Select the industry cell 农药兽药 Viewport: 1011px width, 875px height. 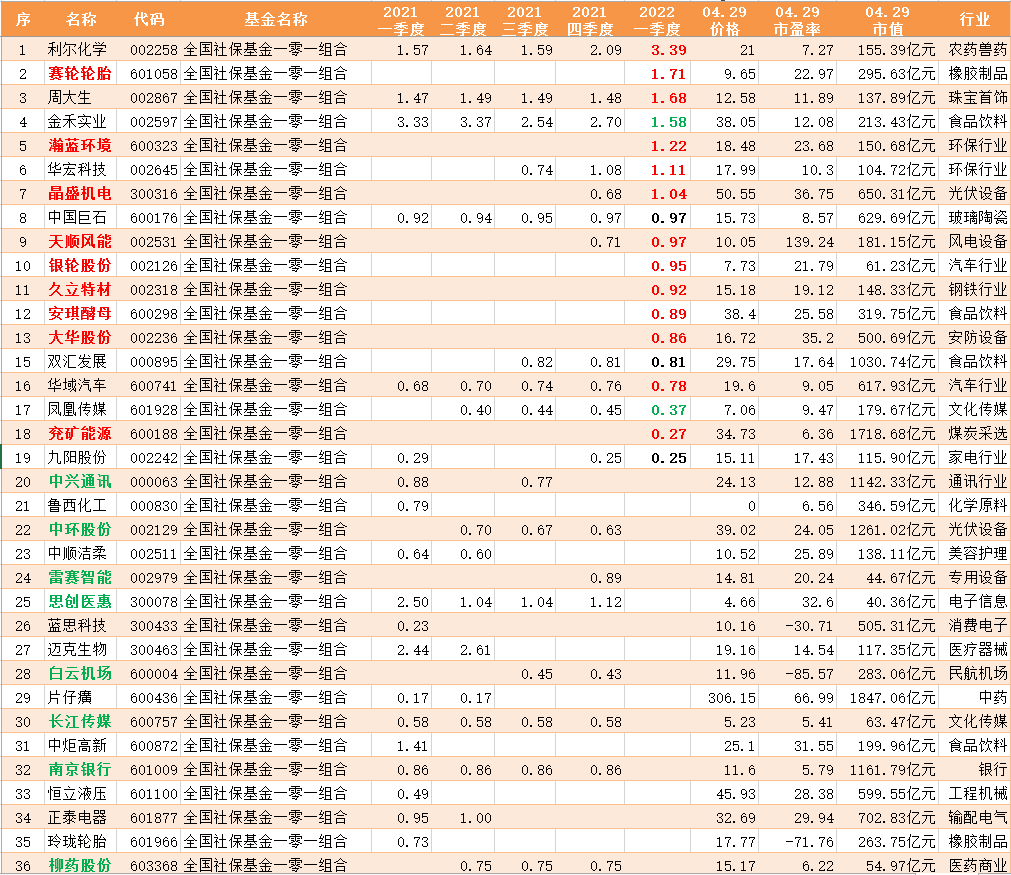pos(977,50)
